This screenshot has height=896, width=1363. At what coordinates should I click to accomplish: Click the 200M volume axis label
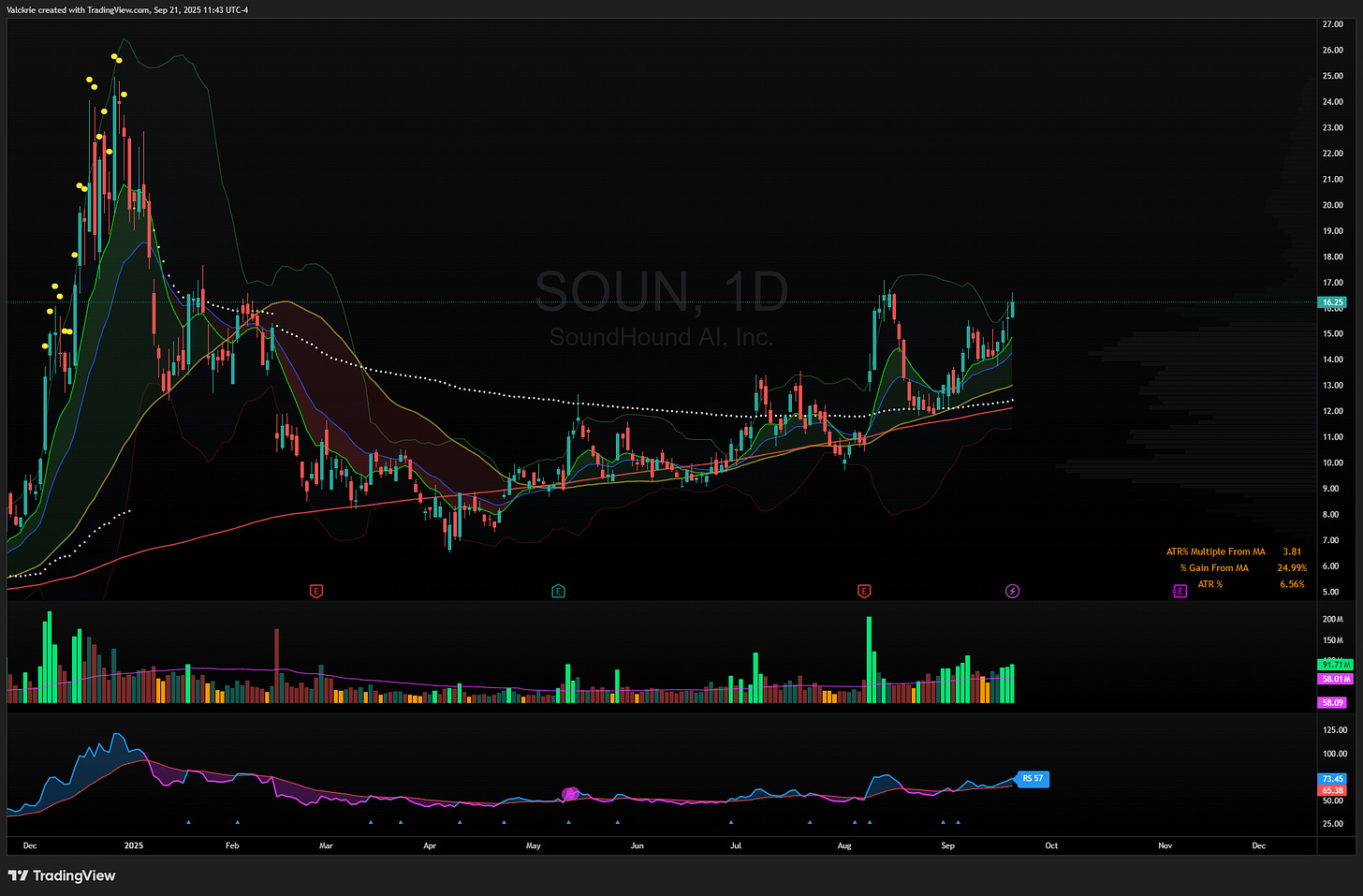pyautogui.click(x=1332, y=619)
